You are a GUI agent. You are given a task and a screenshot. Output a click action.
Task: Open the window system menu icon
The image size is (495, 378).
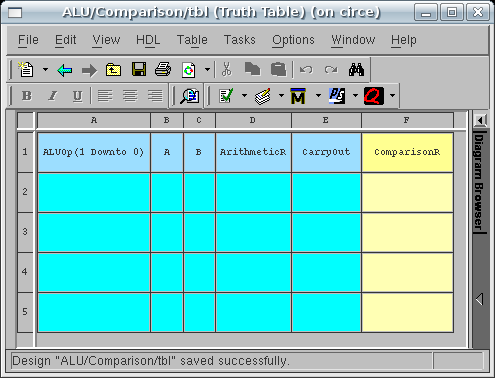(x=15, y=13)
